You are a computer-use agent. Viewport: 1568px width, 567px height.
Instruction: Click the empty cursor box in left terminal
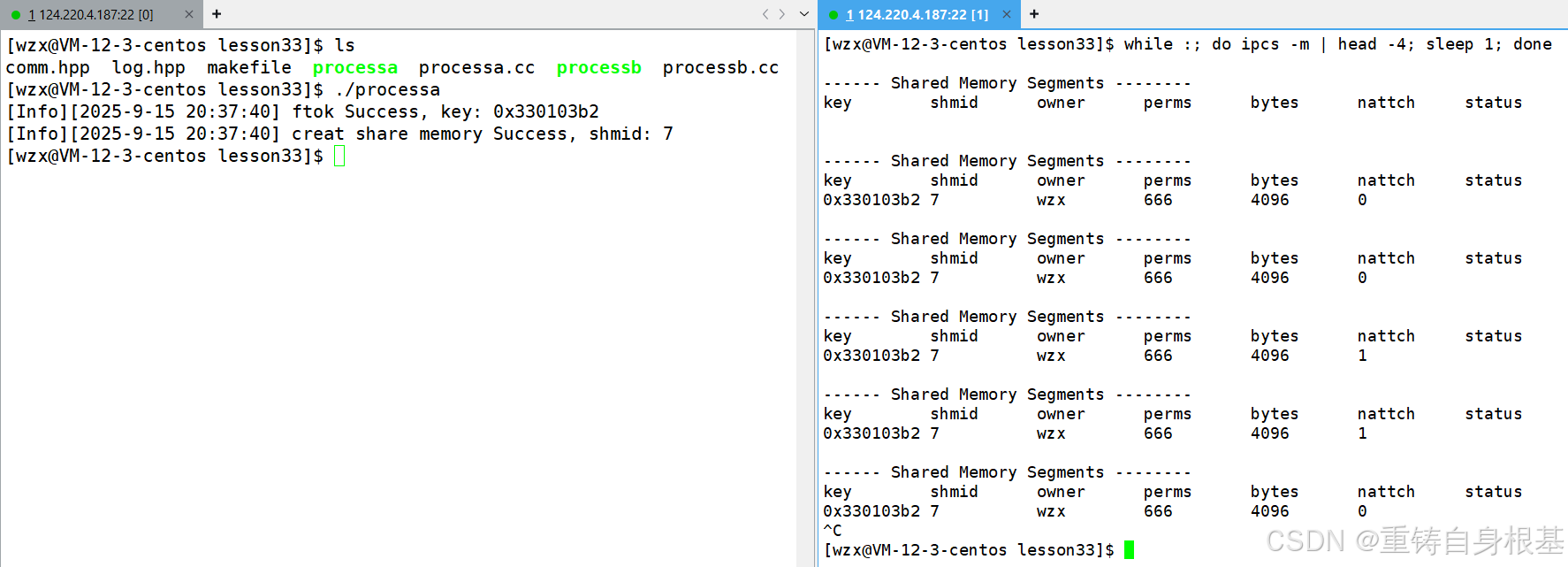coord(339,157)
